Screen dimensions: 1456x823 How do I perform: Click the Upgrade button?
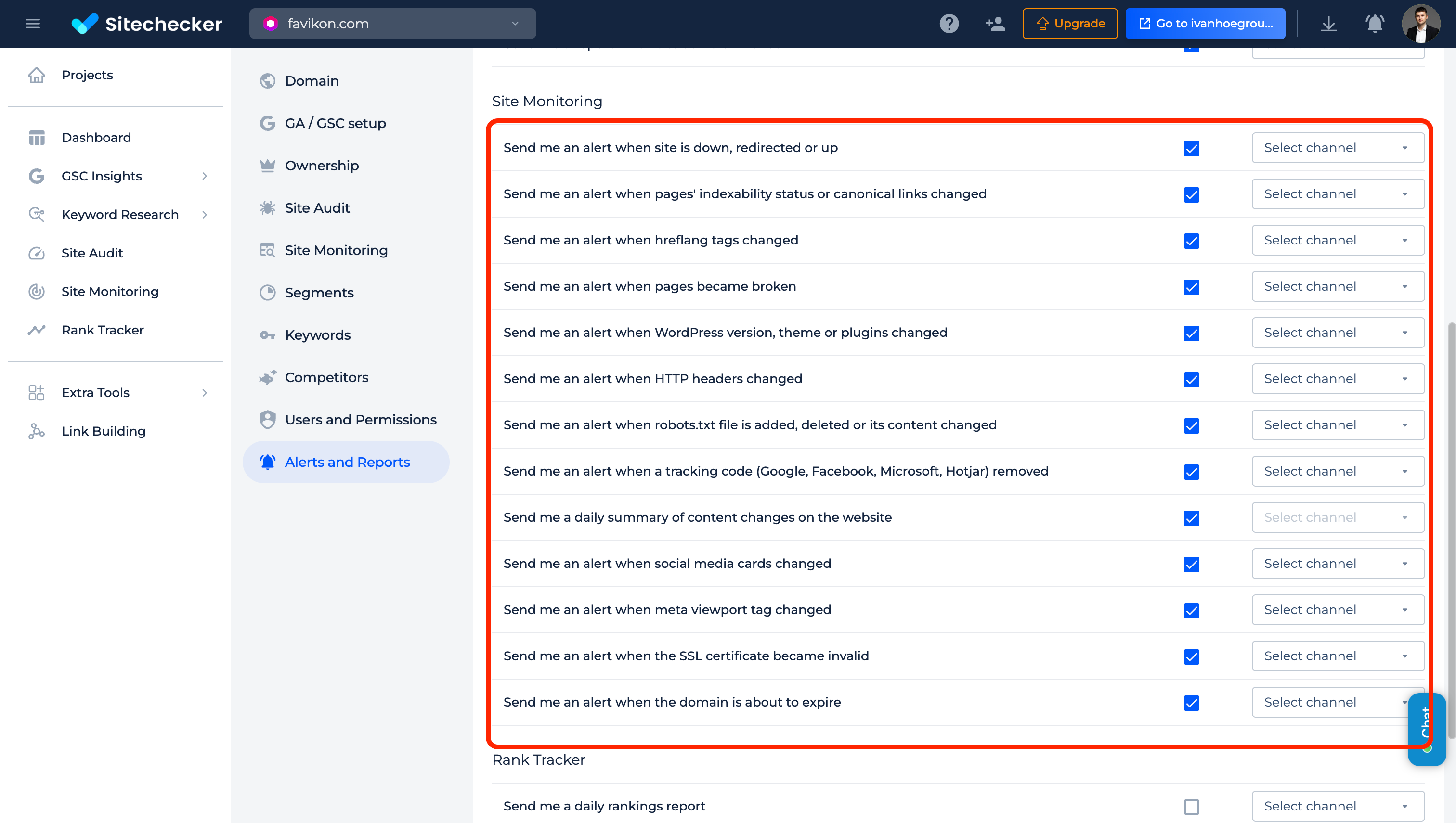tap(1069, 23)
